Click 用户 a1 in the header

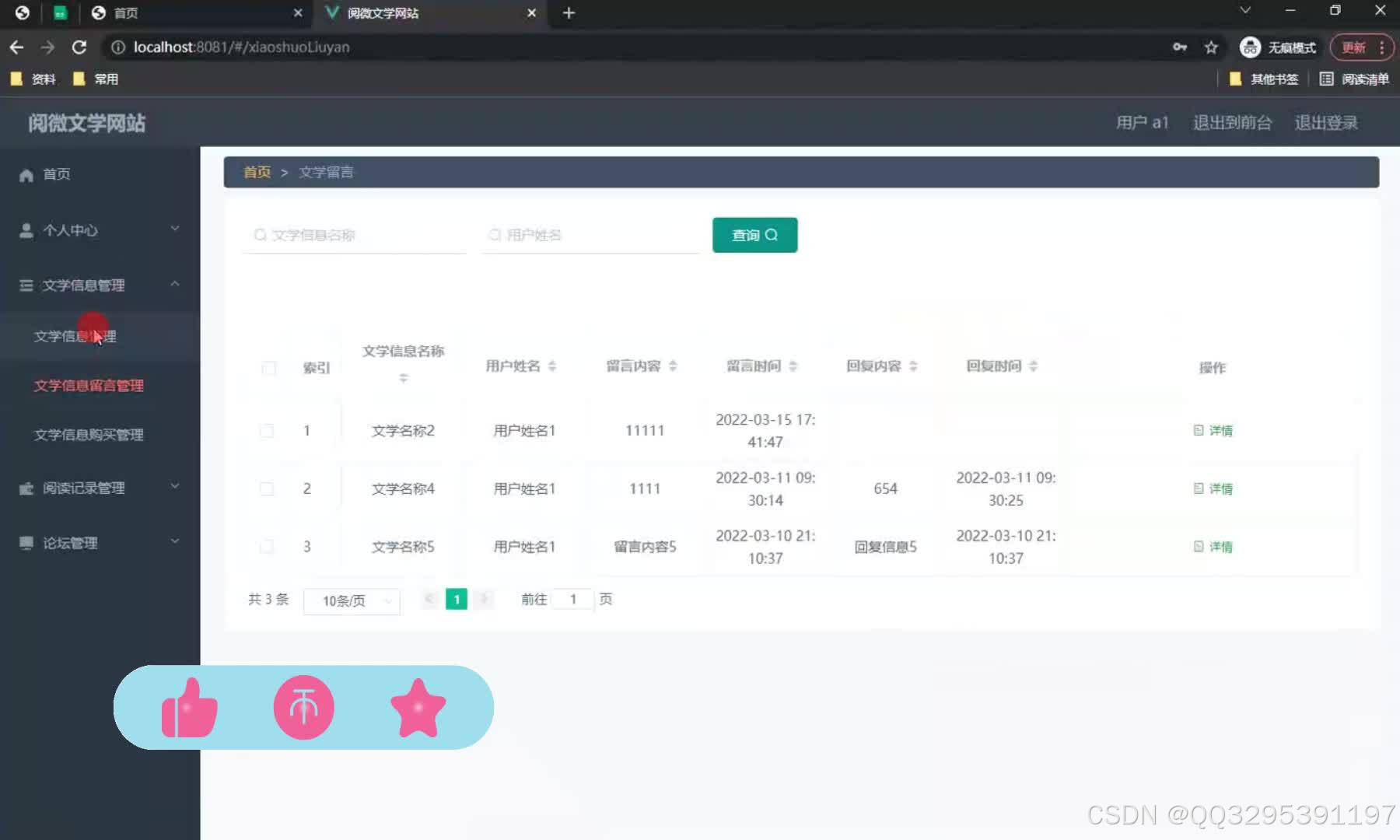[x=1142, y=123]
